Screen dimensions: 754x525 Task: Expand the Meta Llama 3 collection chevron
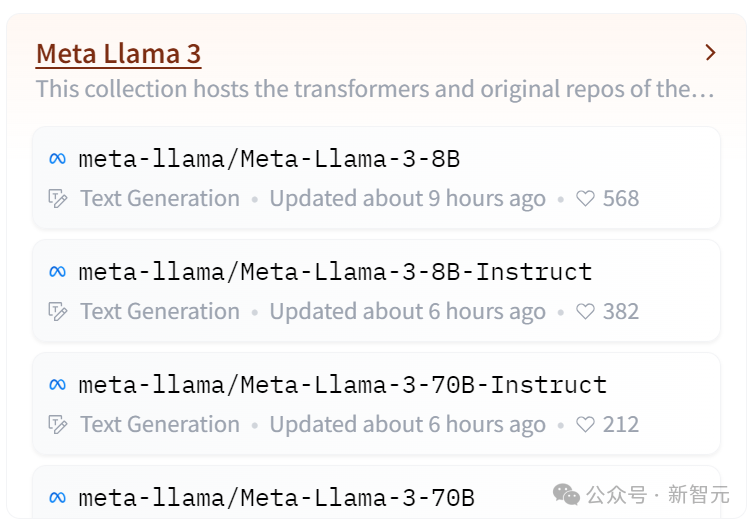click(710, 53)
